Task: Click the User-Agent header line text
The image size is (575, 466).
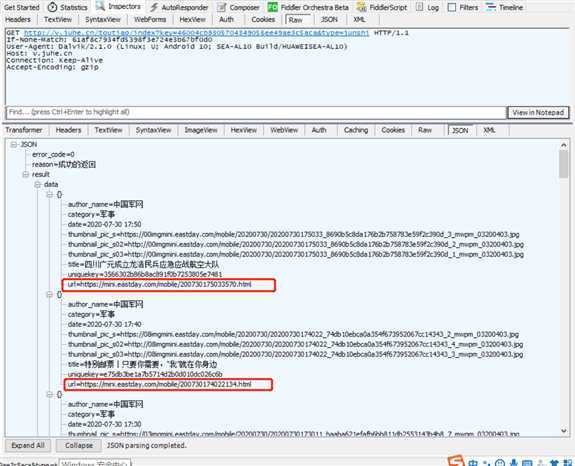Action: 177,47
